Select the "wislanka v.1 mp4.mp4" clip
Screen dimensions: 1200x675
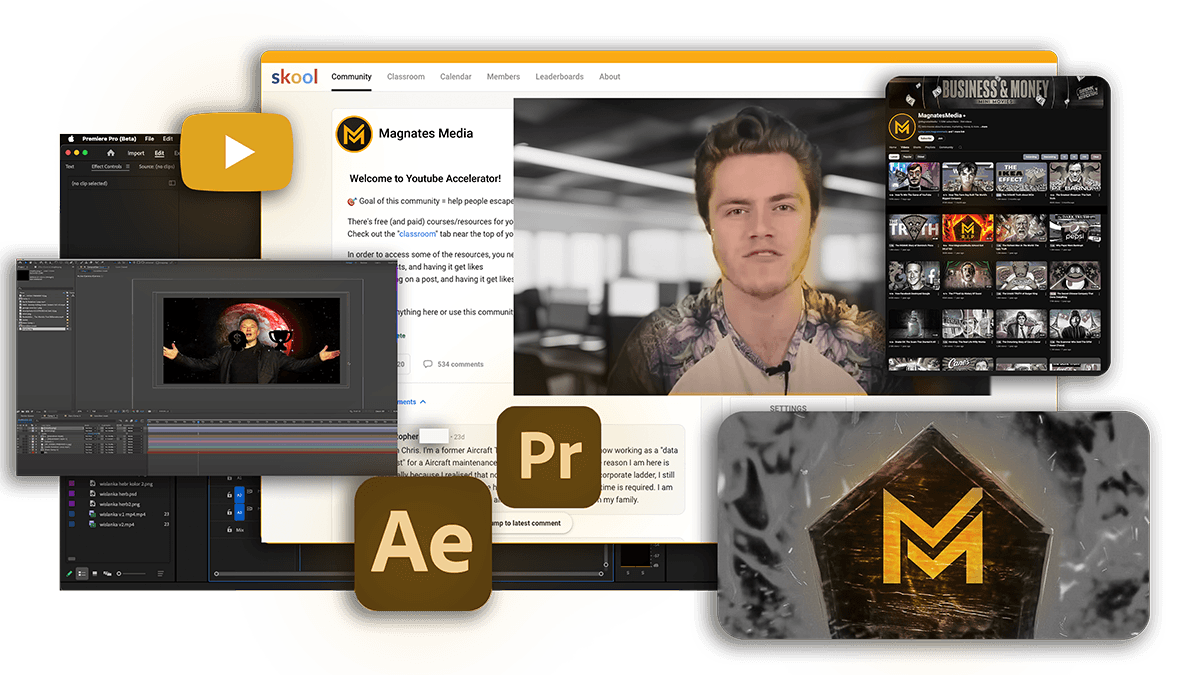tap(122, 514)
